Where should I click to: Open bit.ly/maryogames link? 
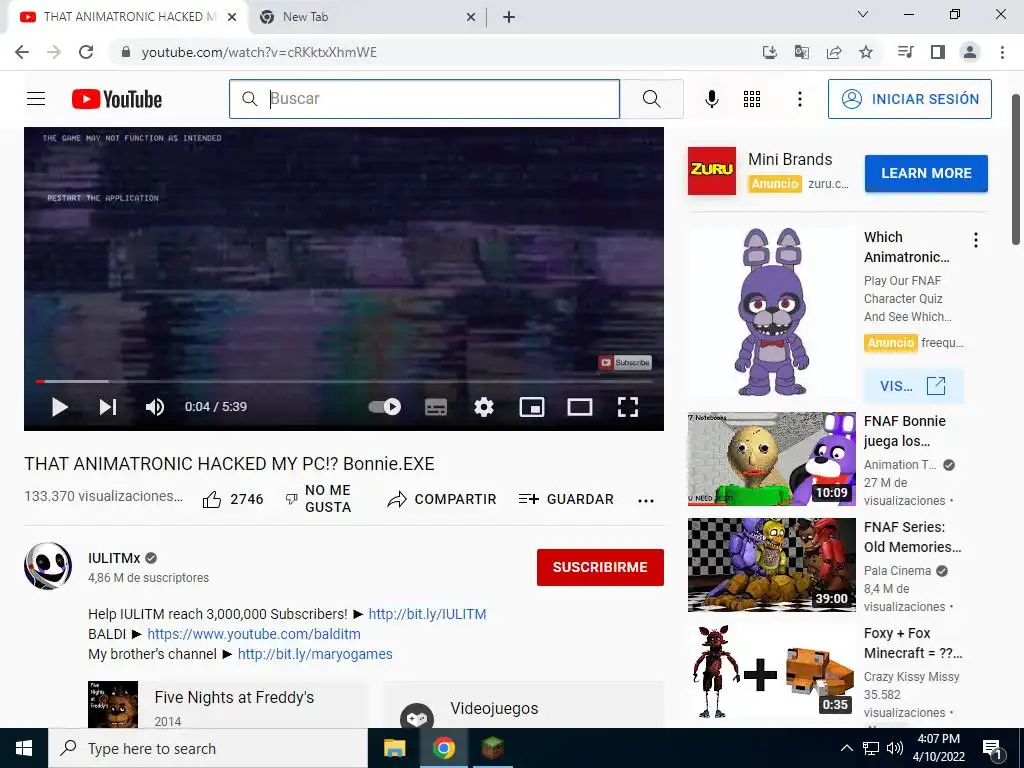(315, 654)
